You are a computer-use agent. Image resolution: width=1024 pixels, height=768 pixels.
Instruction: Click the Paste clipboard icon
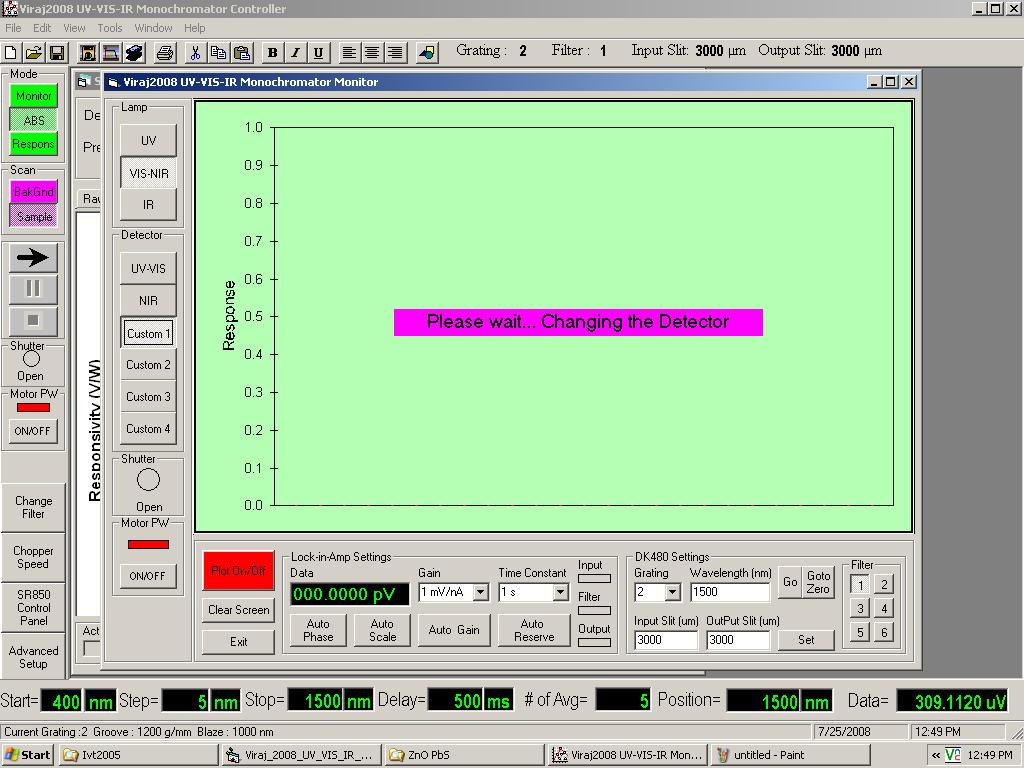(242, 52)
